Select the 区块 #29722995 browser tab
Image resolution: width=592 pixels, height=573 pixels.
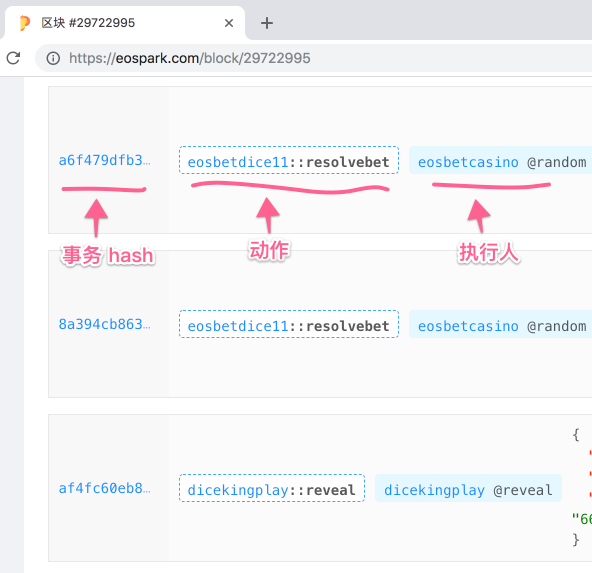(125, 23)
